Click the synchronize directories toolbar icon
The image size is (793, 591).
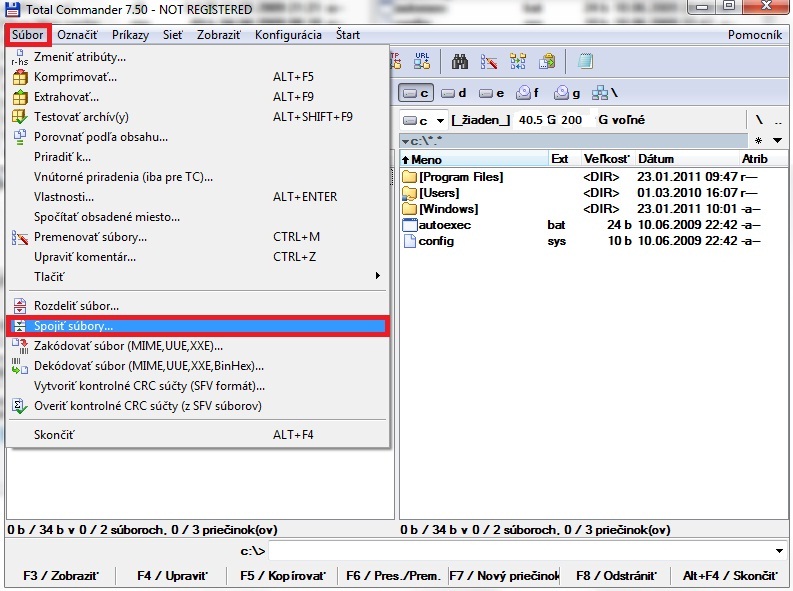(518, 62)
